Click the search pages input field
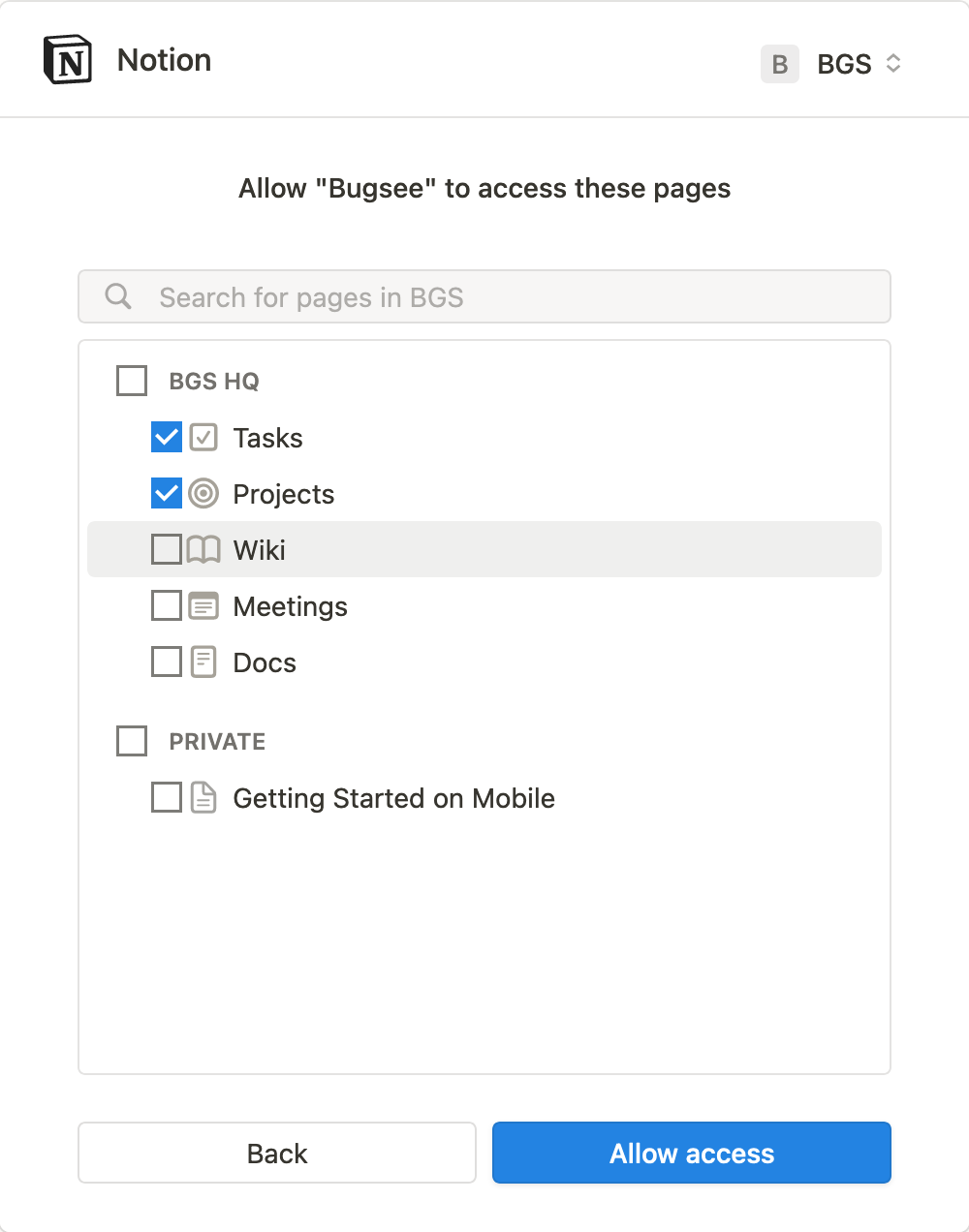Viewport: 969px width, 1232px height. tap(484, 296)
